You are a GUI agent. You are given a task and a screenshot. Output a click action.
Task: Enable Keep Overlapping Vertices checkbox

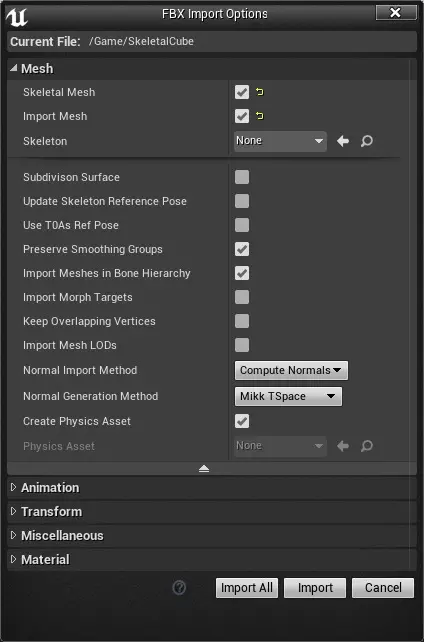242,321
